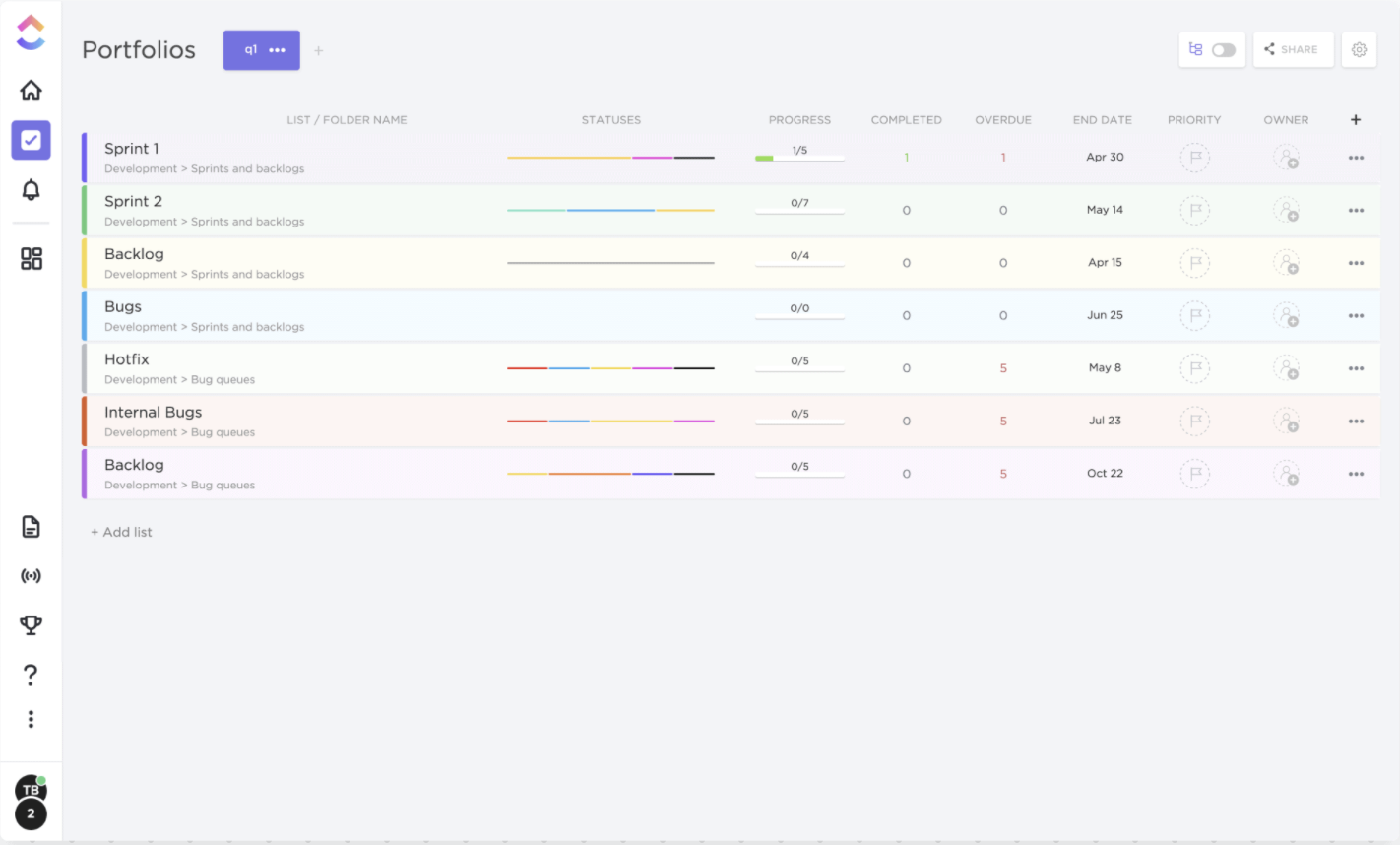1400x845 pixels.
Task: Open the Sprint 2 row more options
Action: pyautogui.click(x=1356, y=211)
